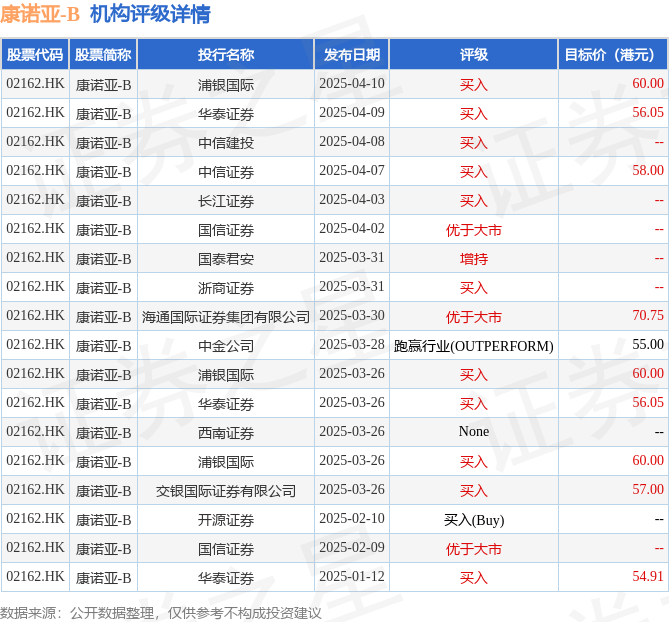Screen dimensions: 669x622
Task: Click the date 2025-04-07
Action: pyautogui.click(x=352, y=171)
